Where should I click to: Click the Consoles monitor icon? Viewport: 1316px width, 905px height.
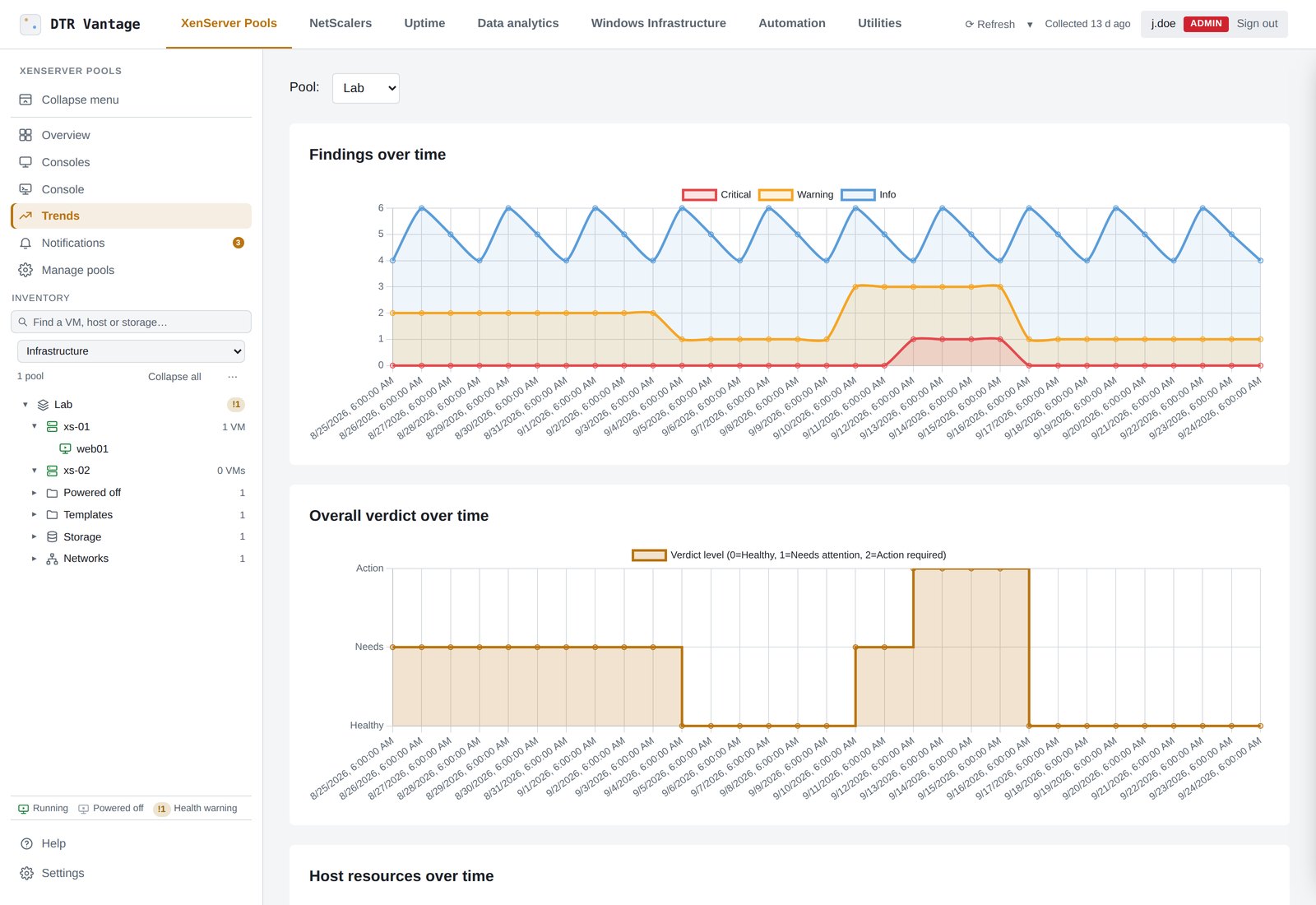25,162
